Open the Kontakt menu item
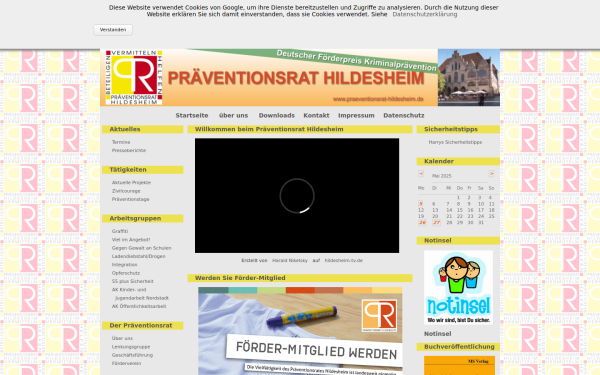600x375 pixels. tap(316, 115)
